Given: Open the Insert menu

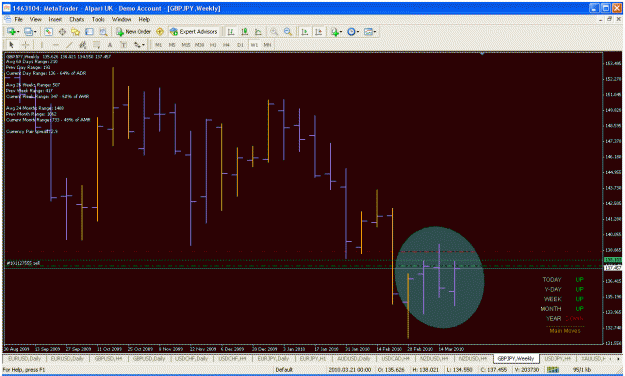Looking at the screenshot, I should tap(55, 19).
